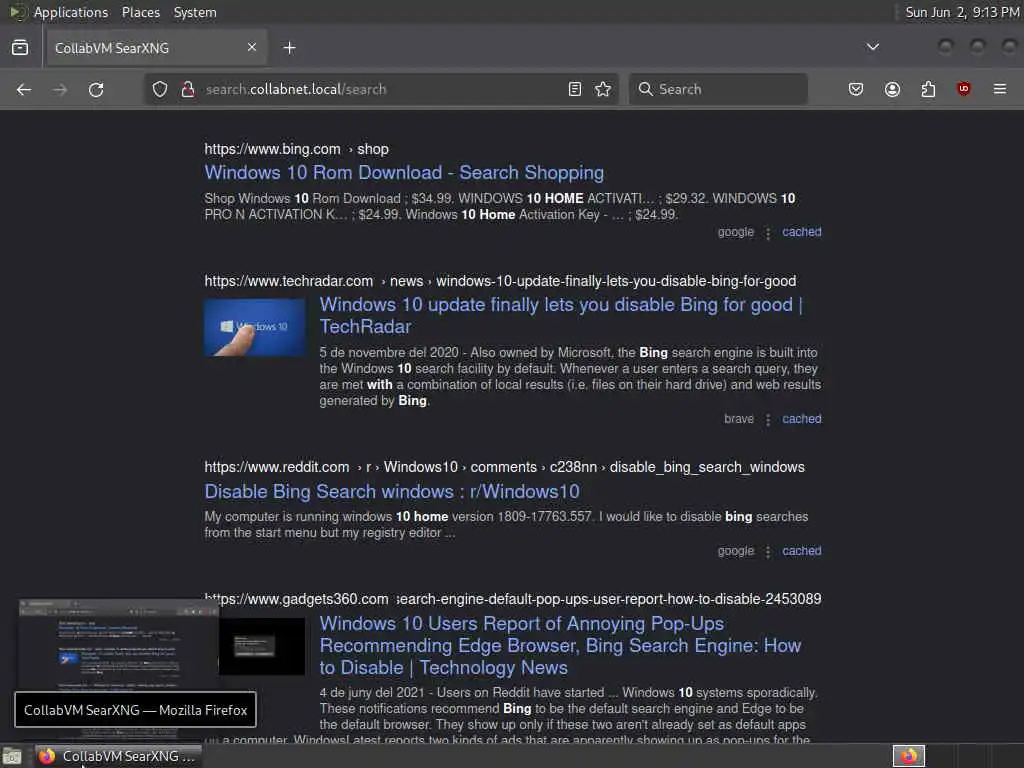Open cached version of reddit result
The height and width of the screenshot is (768, 1024).
(802, 551)
